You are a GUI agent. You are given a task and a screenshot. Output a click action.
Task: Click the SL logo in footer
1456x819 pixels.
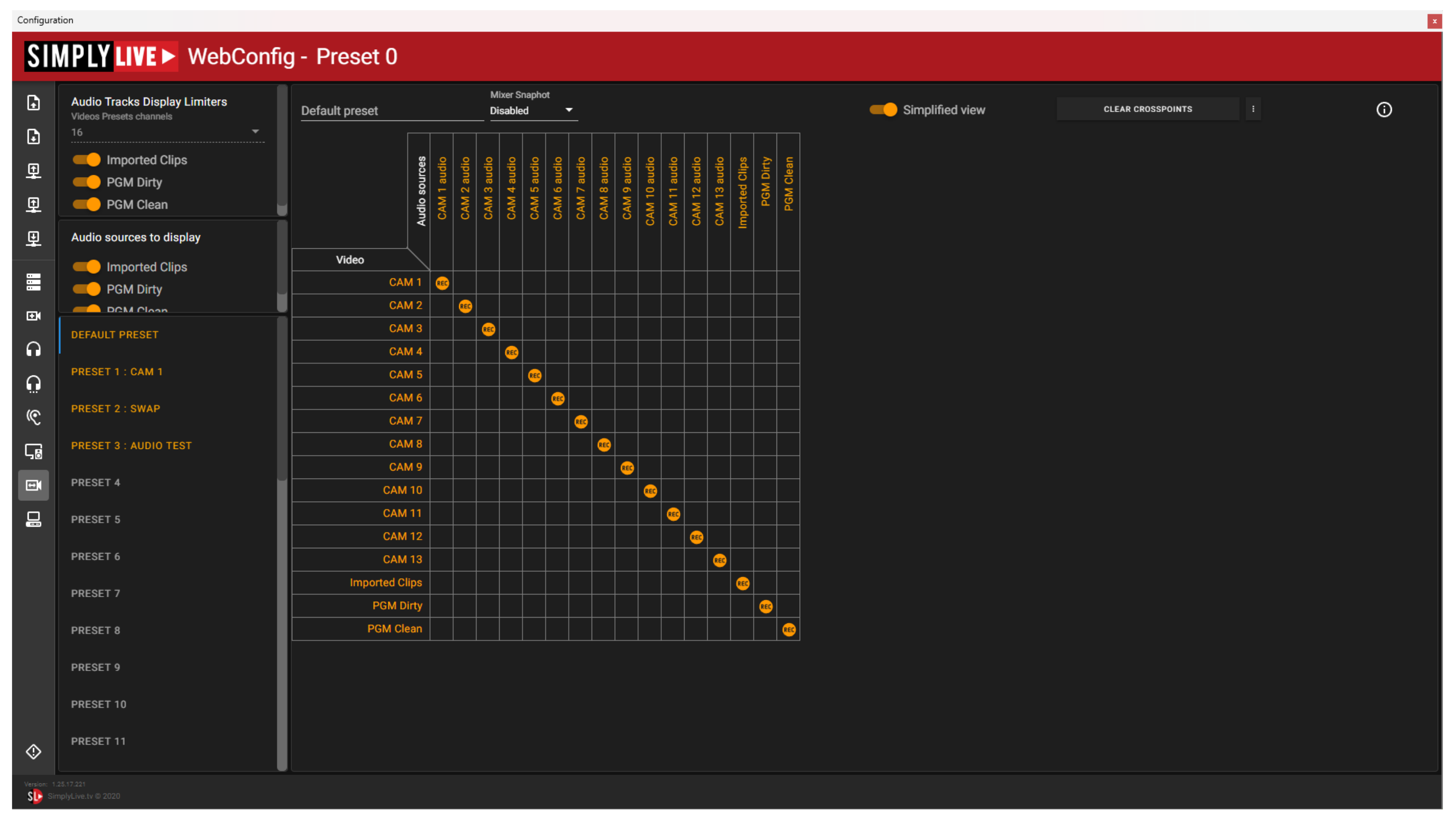(x=35, y=796)
